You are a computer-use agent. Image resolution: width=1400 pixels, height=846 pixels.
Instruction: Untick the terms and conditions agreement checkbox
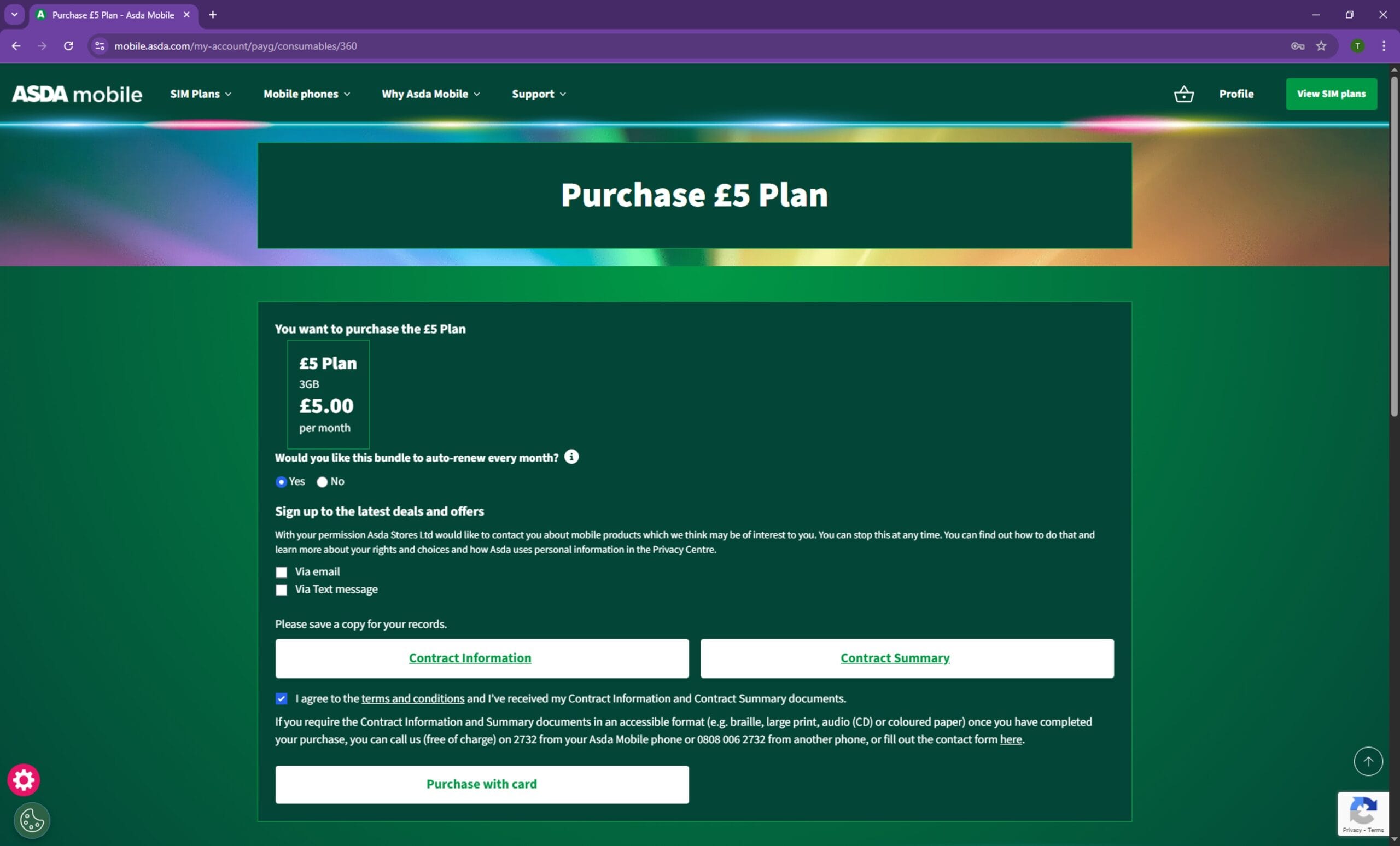coord(281,698)
